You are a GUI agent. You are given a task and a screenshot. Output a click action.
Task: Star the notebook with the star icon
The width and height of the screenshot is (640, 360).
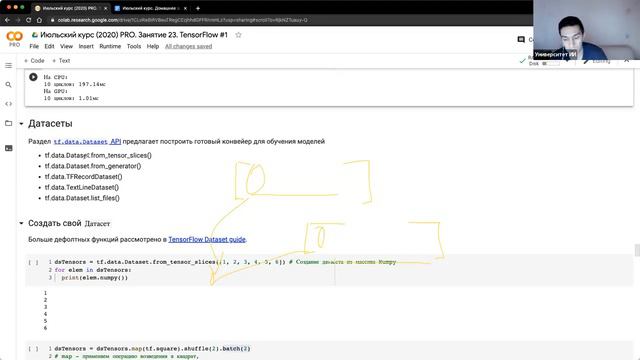(x=238, y=35)
